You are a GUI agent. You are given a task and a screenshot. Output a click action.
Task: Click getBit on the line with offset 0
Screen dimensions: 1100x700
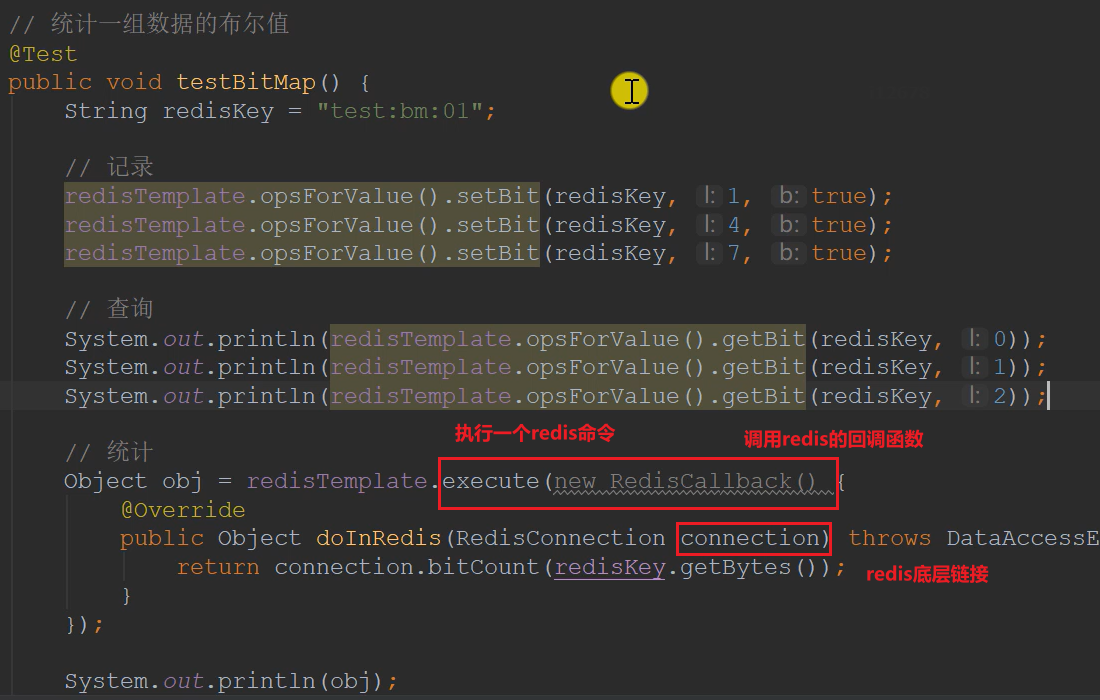pyautogui.click(x=763, y=339)
